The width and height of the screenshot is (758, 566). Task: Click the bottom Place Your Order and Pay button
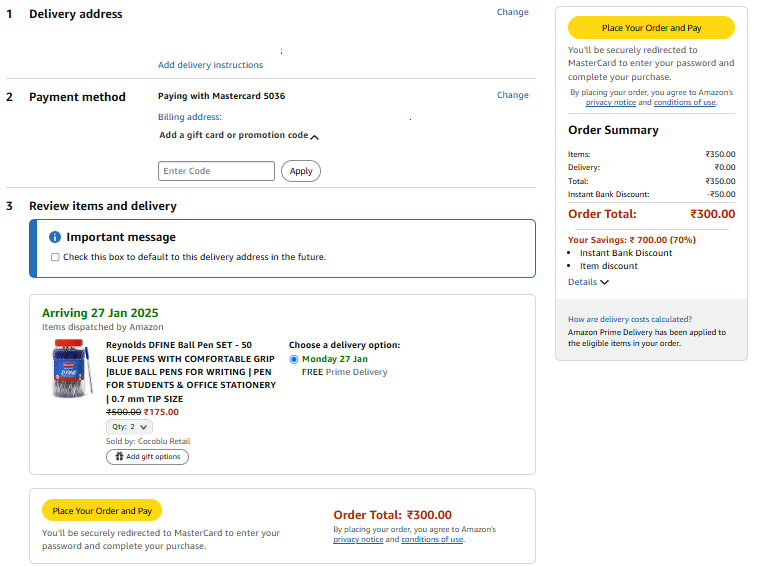click(102, 510)
